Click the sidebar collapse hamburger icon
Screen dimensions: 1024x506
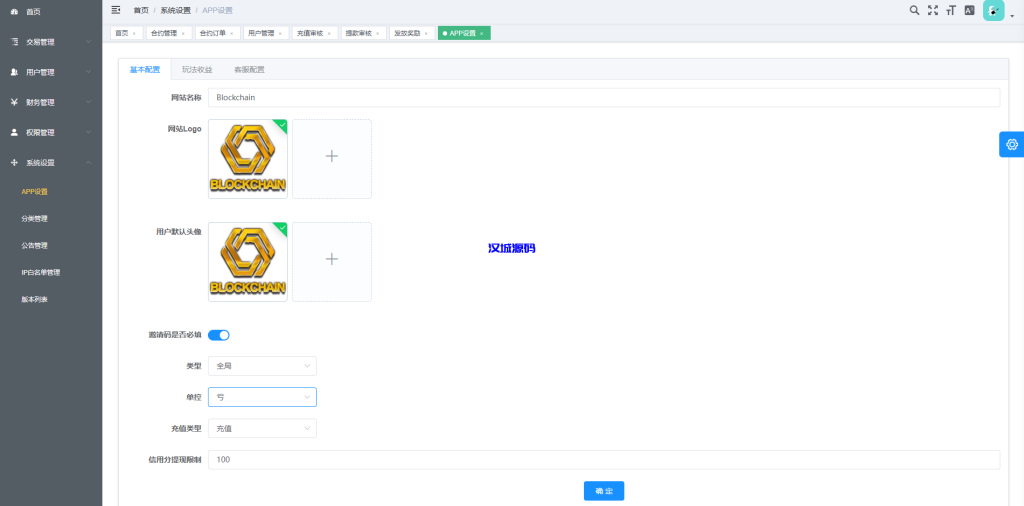tap(116, 10)
